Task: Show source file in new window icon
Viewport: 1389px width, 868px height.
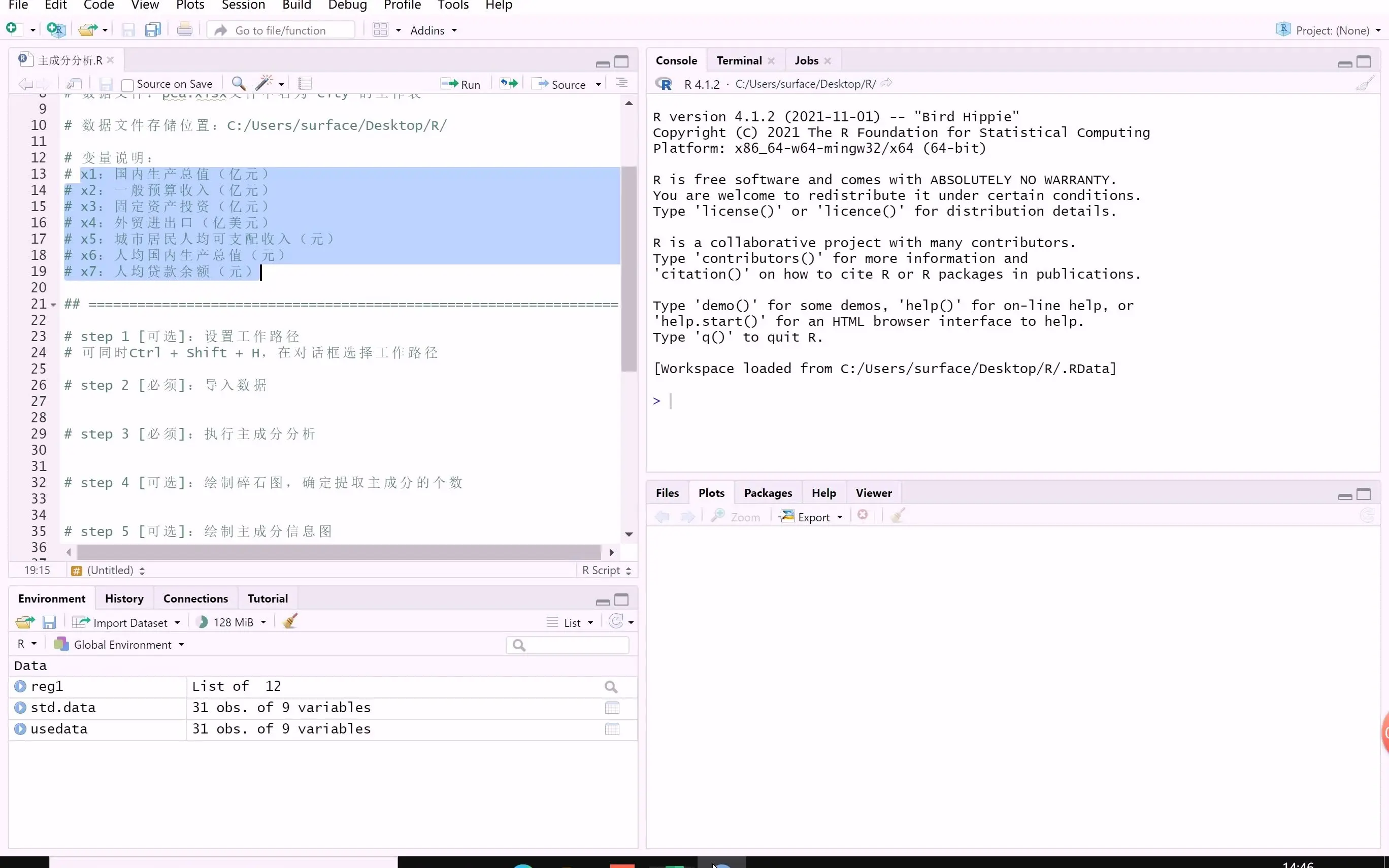Action: (x=74, y=84)
